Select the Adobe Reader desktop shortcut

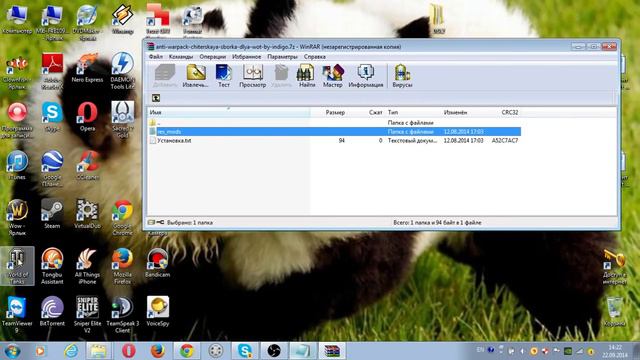coord(52,70)
